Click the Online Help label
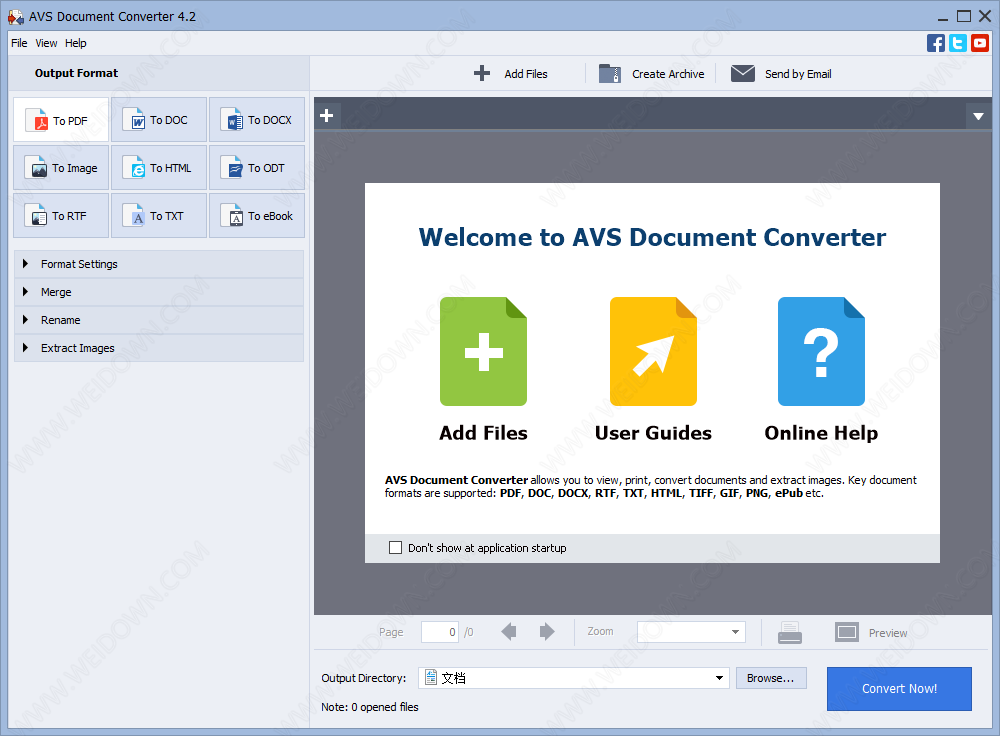This screenshot has width=1000, height=736. pyautogui.click(x=821, y=433)
